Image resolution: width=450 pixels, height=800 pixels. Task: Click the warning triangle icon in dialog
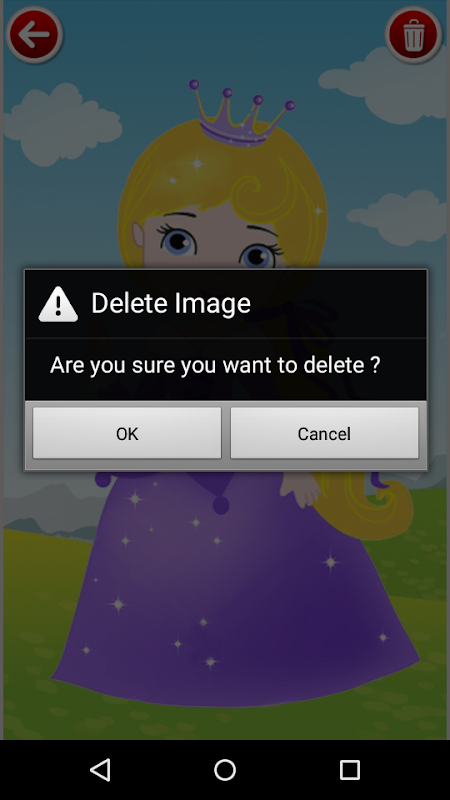point(58,304)
